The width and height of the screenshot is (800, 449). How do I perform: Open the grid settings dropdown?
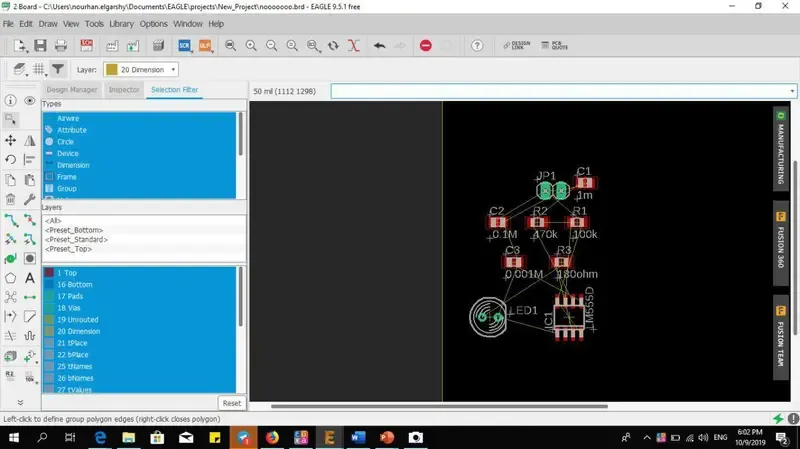[x=39, y=70]
